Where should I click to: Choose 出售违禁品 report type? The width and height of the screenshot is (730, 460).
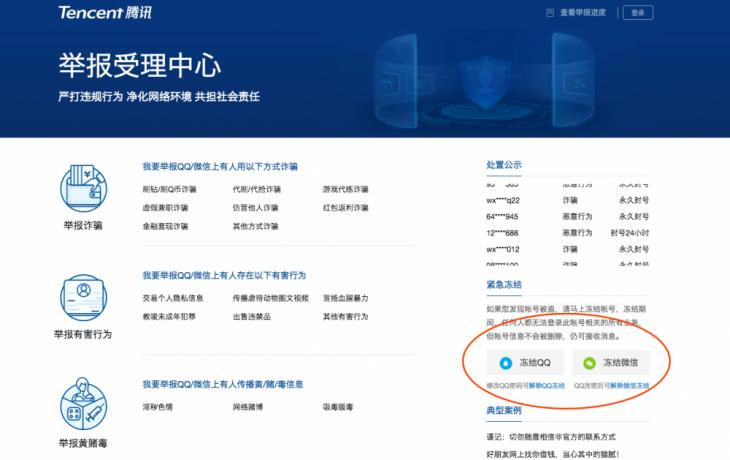coord(251,317)
